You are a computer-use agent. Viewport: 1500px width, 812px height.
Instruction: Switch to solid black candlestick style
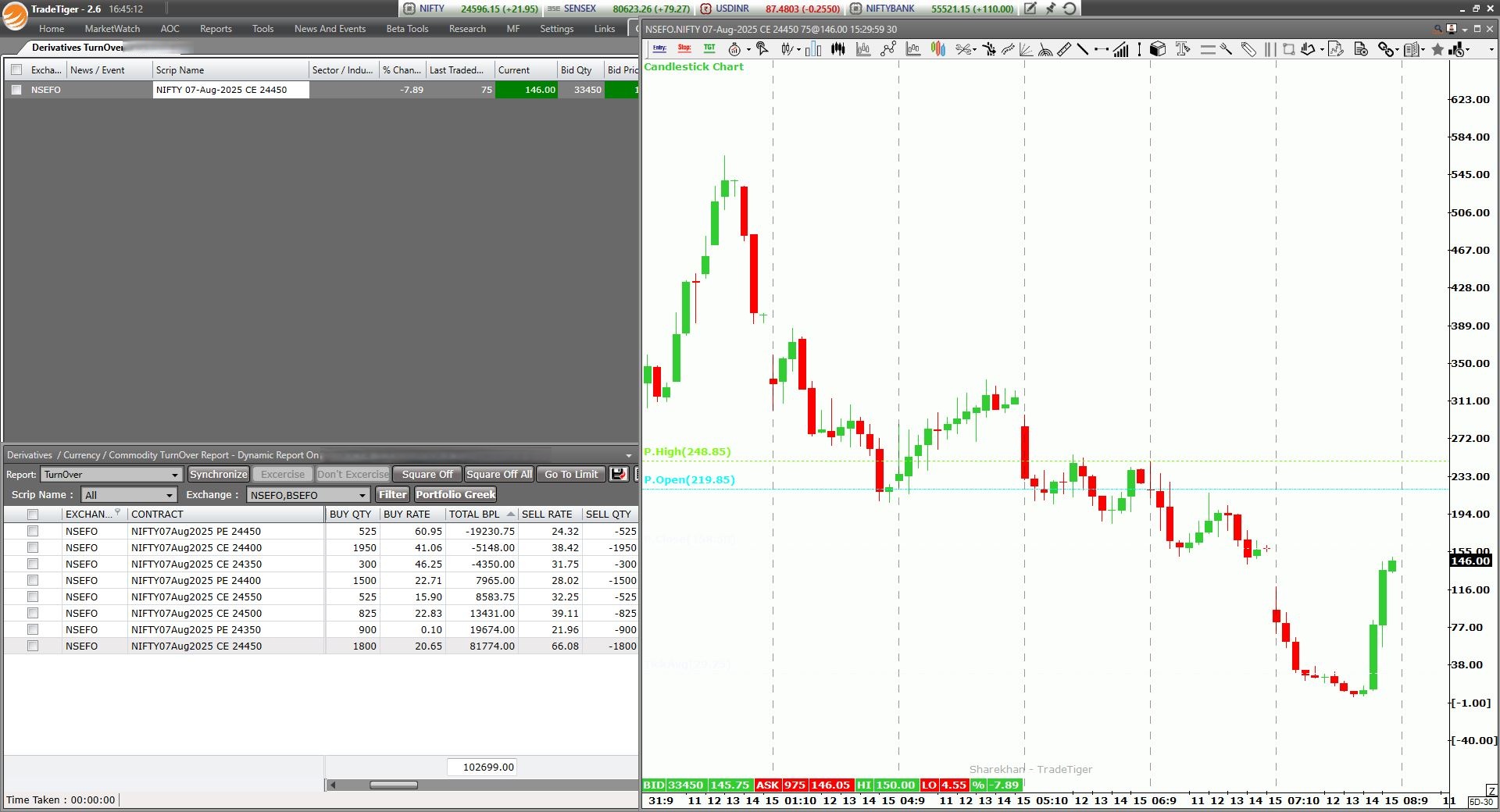click(838, 49)
